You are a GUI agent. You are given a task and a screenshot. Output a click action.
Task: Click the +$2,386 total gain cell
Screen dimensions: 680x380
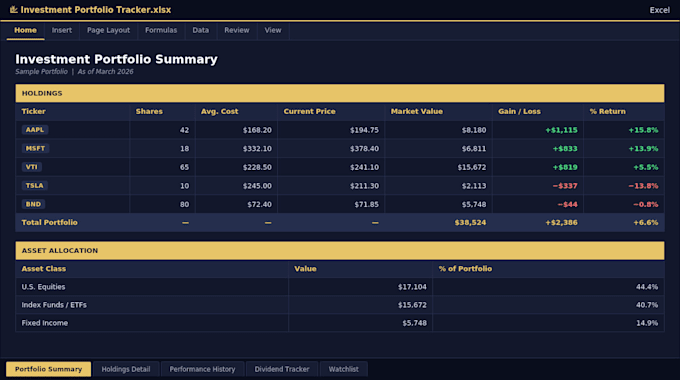(x=538, y=223)
